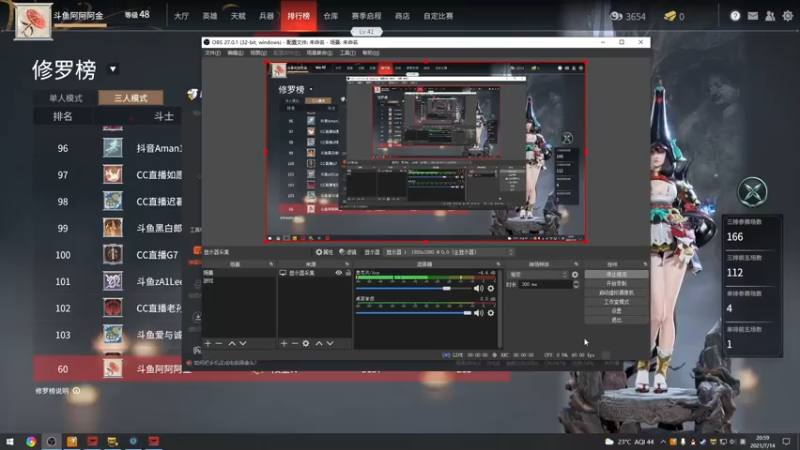Move the scene up with the arrow
The width and height of the screenshot is (800, 450).
[x=232, y=343]
